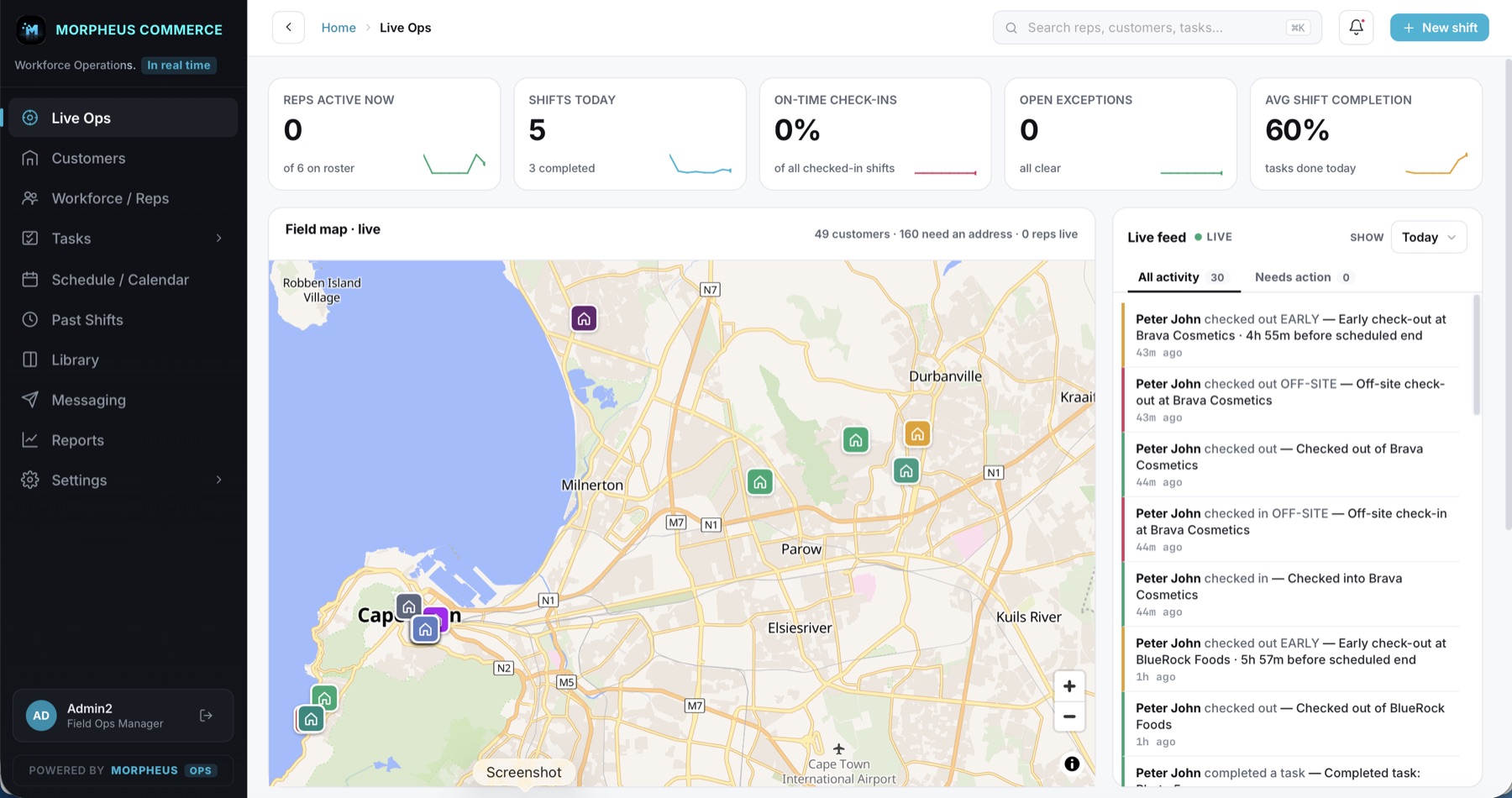Viewport: 1512px width, 798px height.
Task: Open the On-Time Check-Ins card
Action: 875,134
